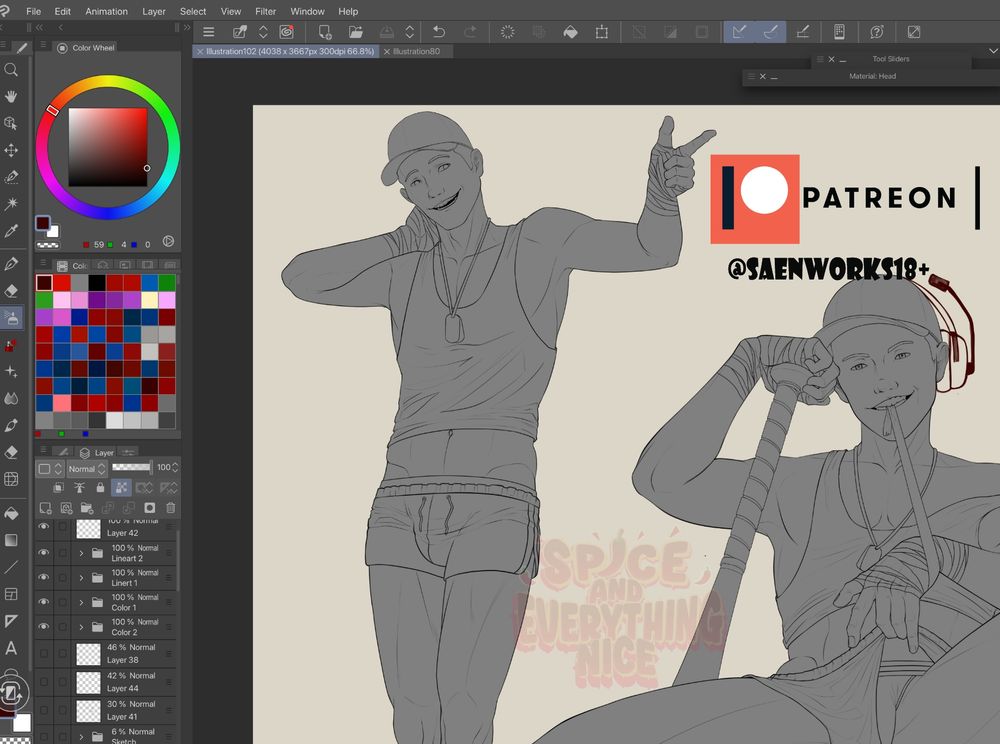Select the Zoom magnifier tool
The height and width of the screenshot is (744, 1000).
(x=11, y=70)
